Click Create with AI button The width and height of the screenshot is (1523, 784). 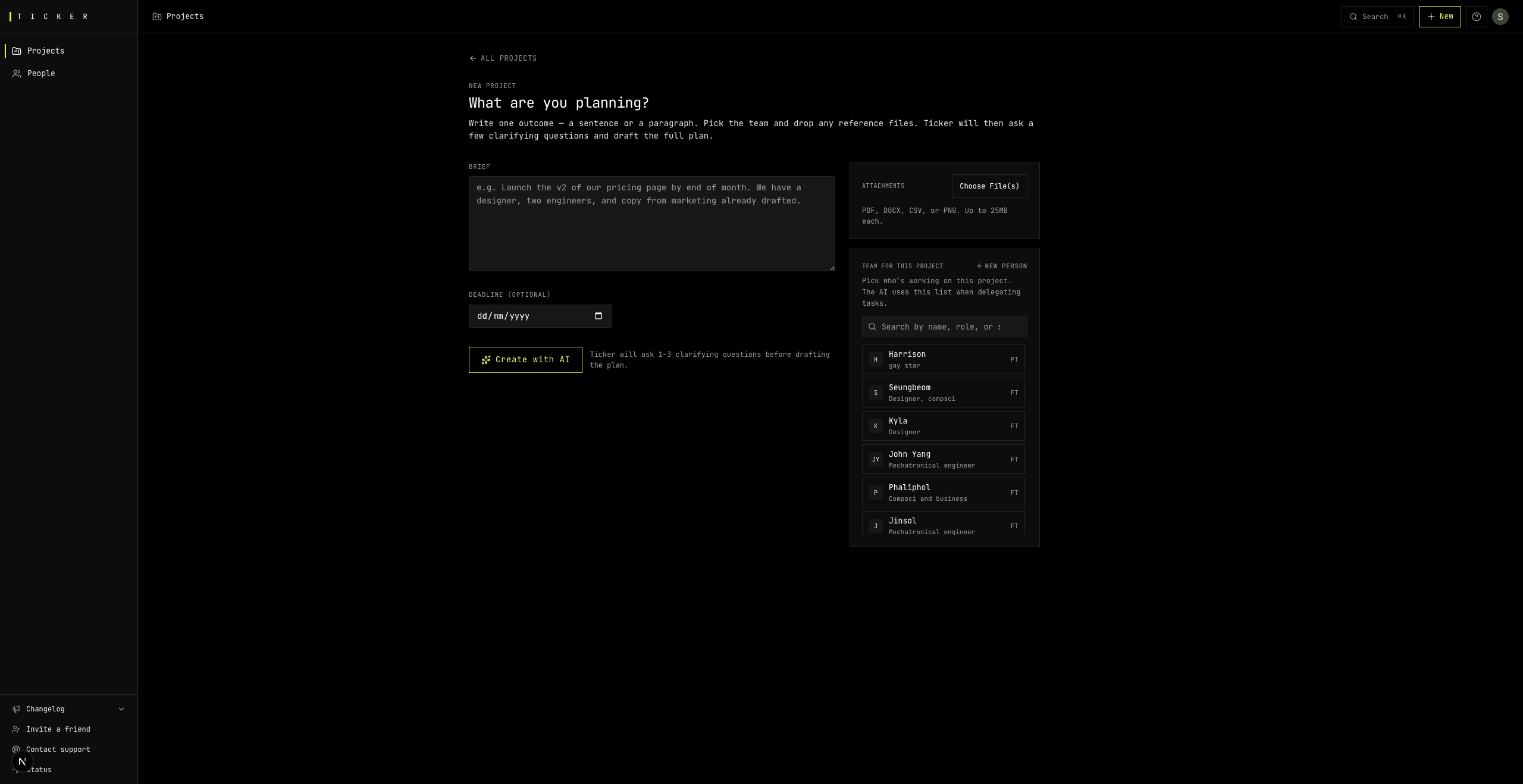click(525, 360)
